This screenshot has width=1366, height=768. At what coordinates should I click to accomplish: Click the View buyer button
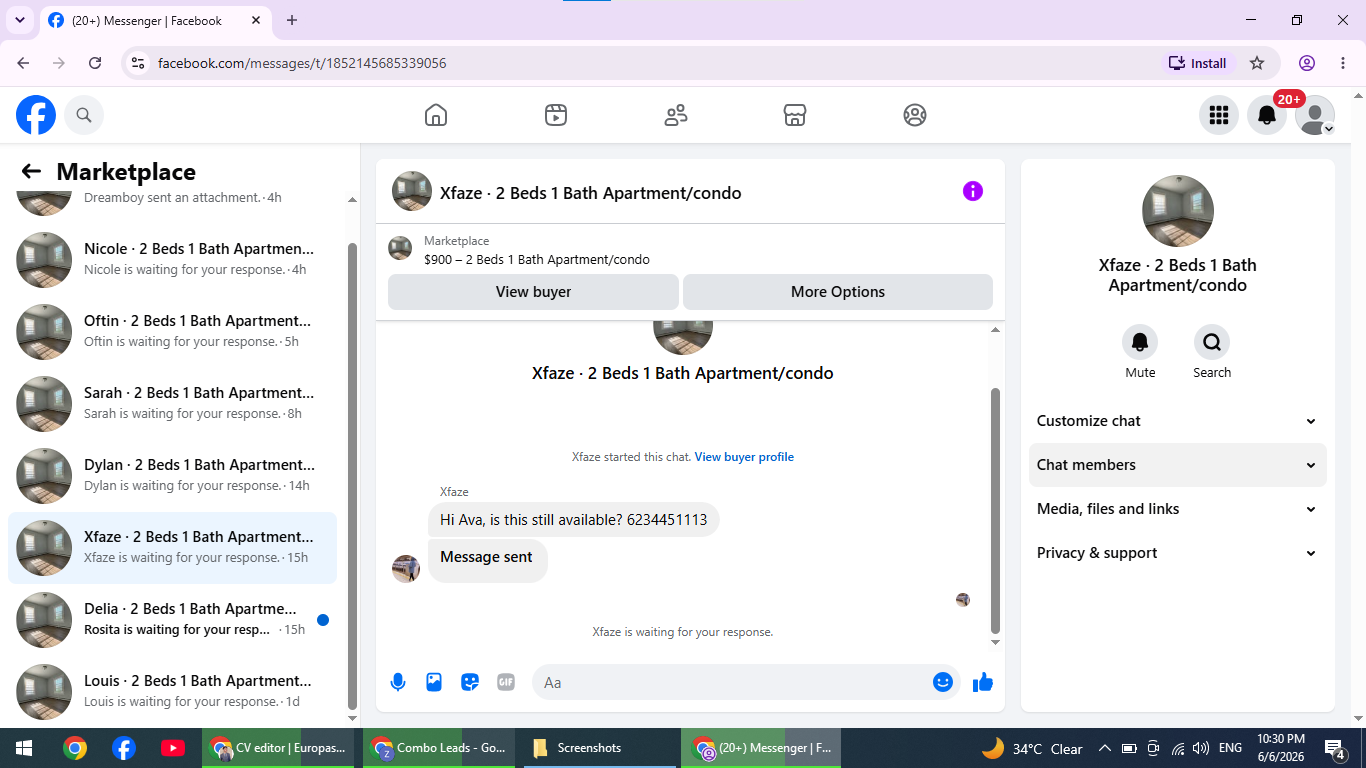point(533,292)
